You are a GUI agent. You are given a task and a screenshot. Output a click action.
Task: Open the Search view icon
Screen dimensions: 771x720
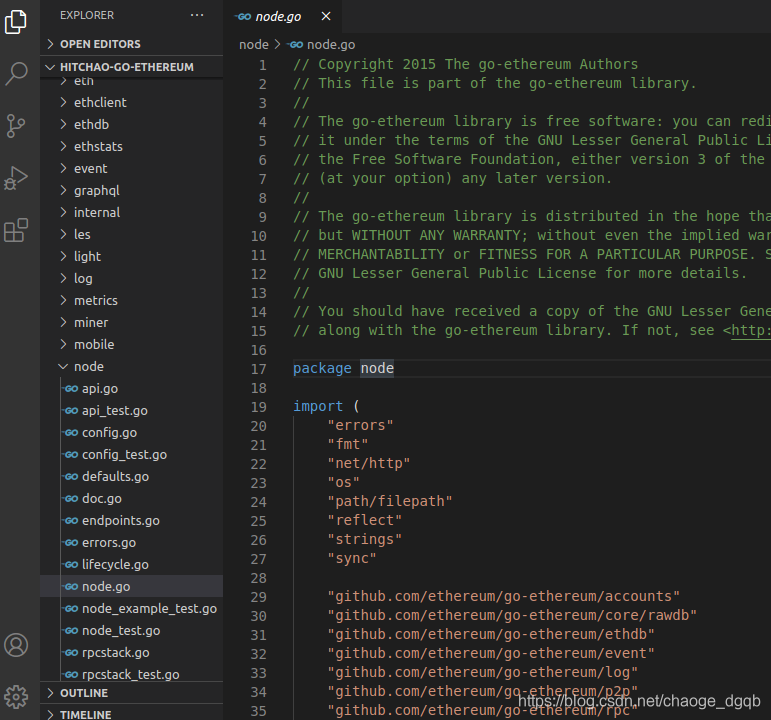[16, 74]
